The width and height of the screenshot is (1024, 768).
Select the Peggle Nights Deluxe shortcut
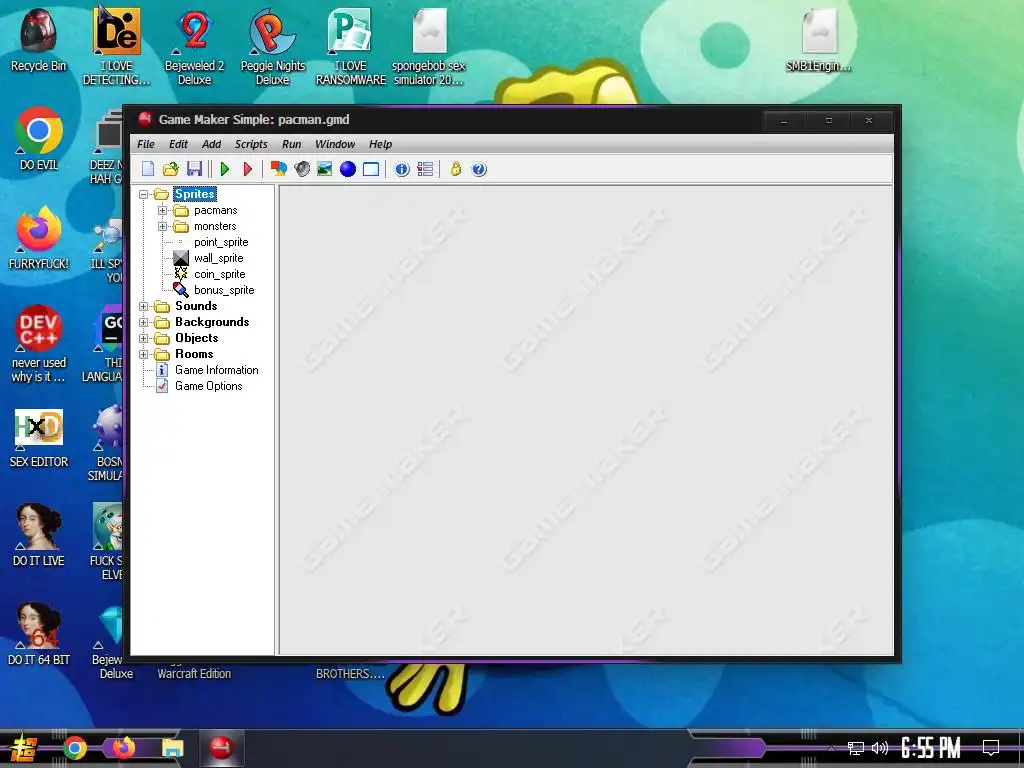tap(272, 47)
